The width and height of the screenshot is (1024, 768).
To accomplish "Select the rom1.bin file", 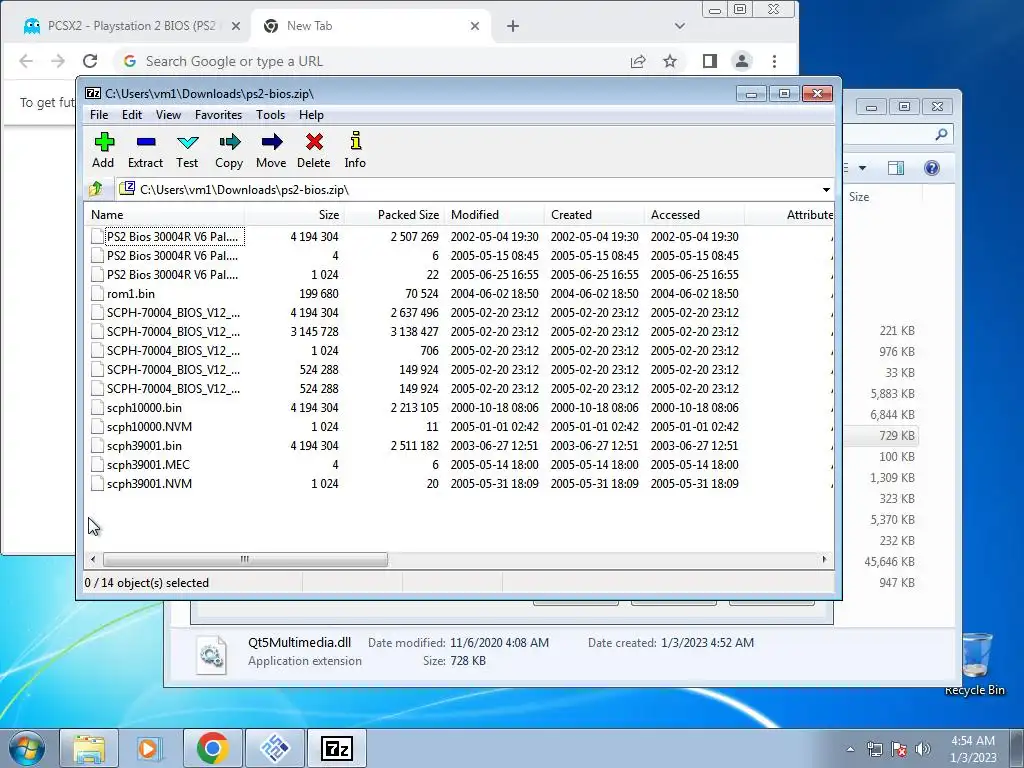I will click(131, 294).
